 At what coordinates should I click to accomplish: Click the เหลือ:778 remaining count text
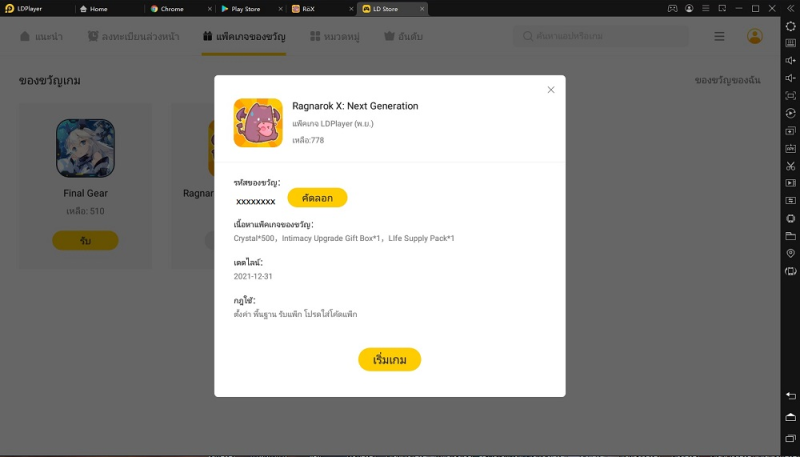pyautogui.click(x=308, y=140)
